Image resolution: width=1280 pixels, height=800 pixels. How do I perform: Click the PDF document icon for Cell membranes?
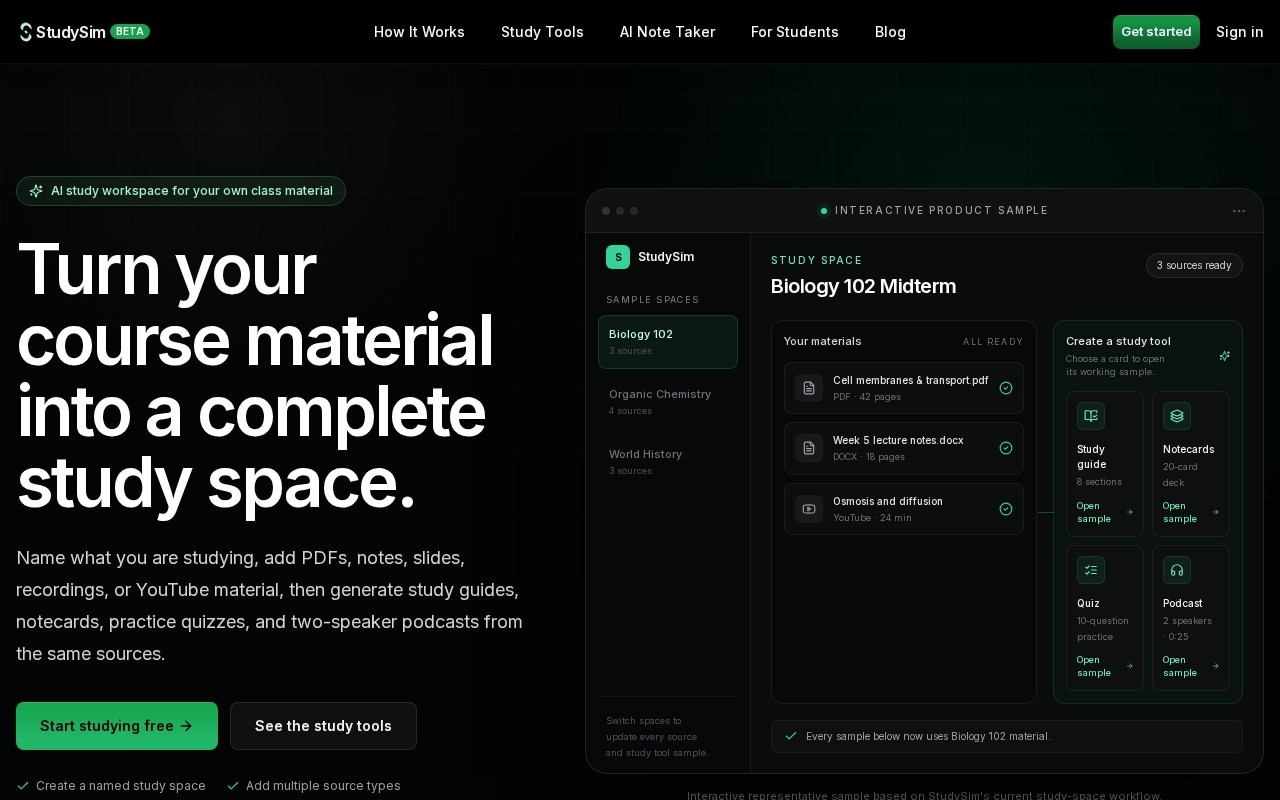click(x=809, y=388)
